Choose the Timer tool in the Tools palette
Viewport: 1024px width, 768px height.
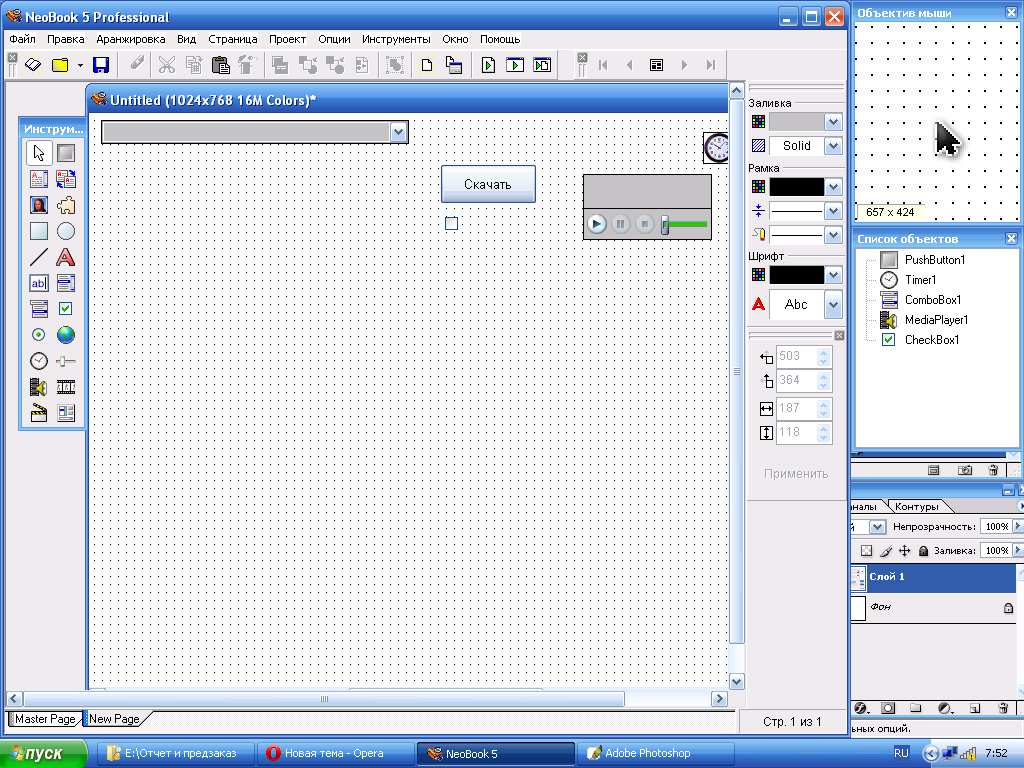coord(39,361)
